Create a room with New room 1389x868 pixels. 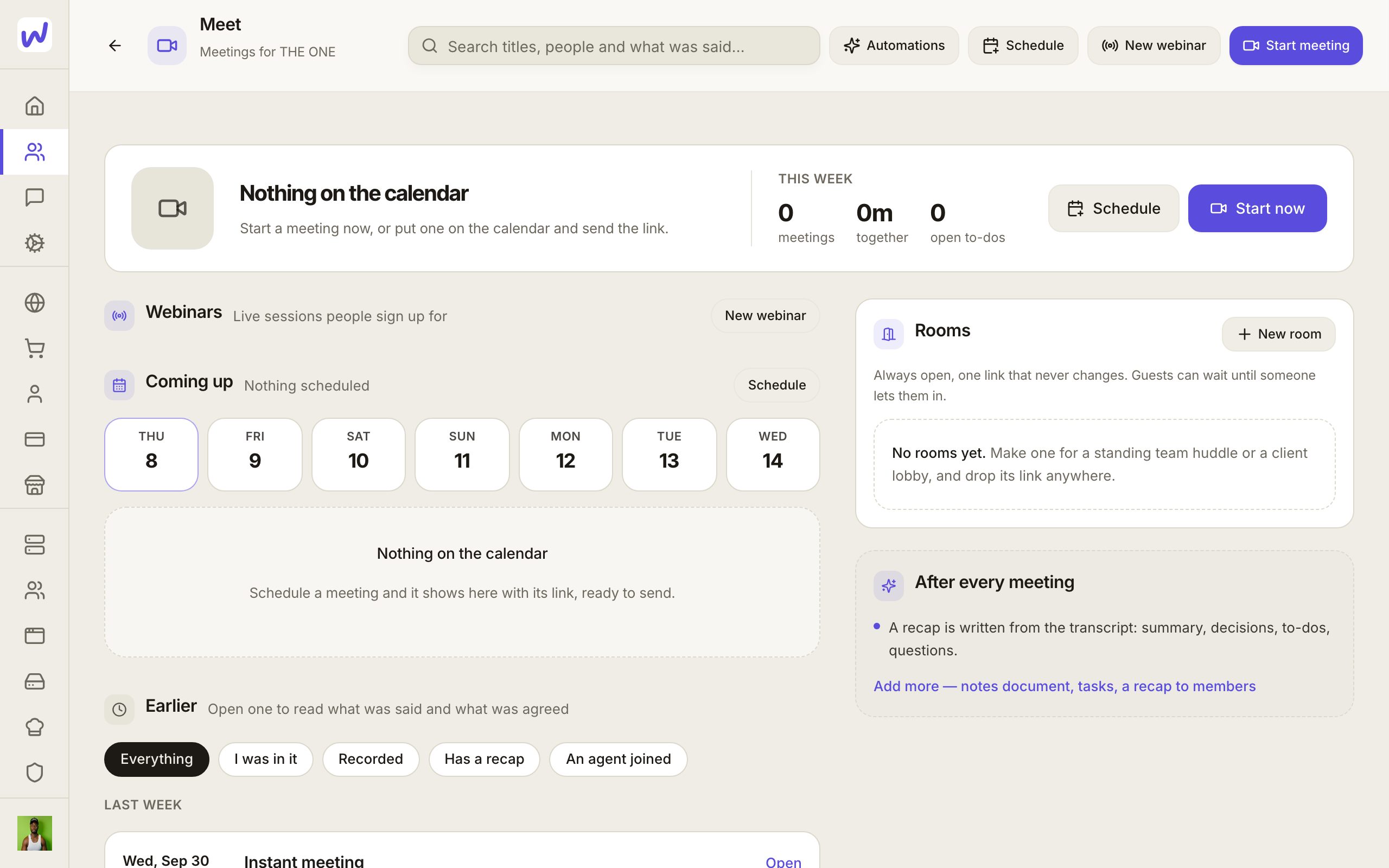(1278, 334)
